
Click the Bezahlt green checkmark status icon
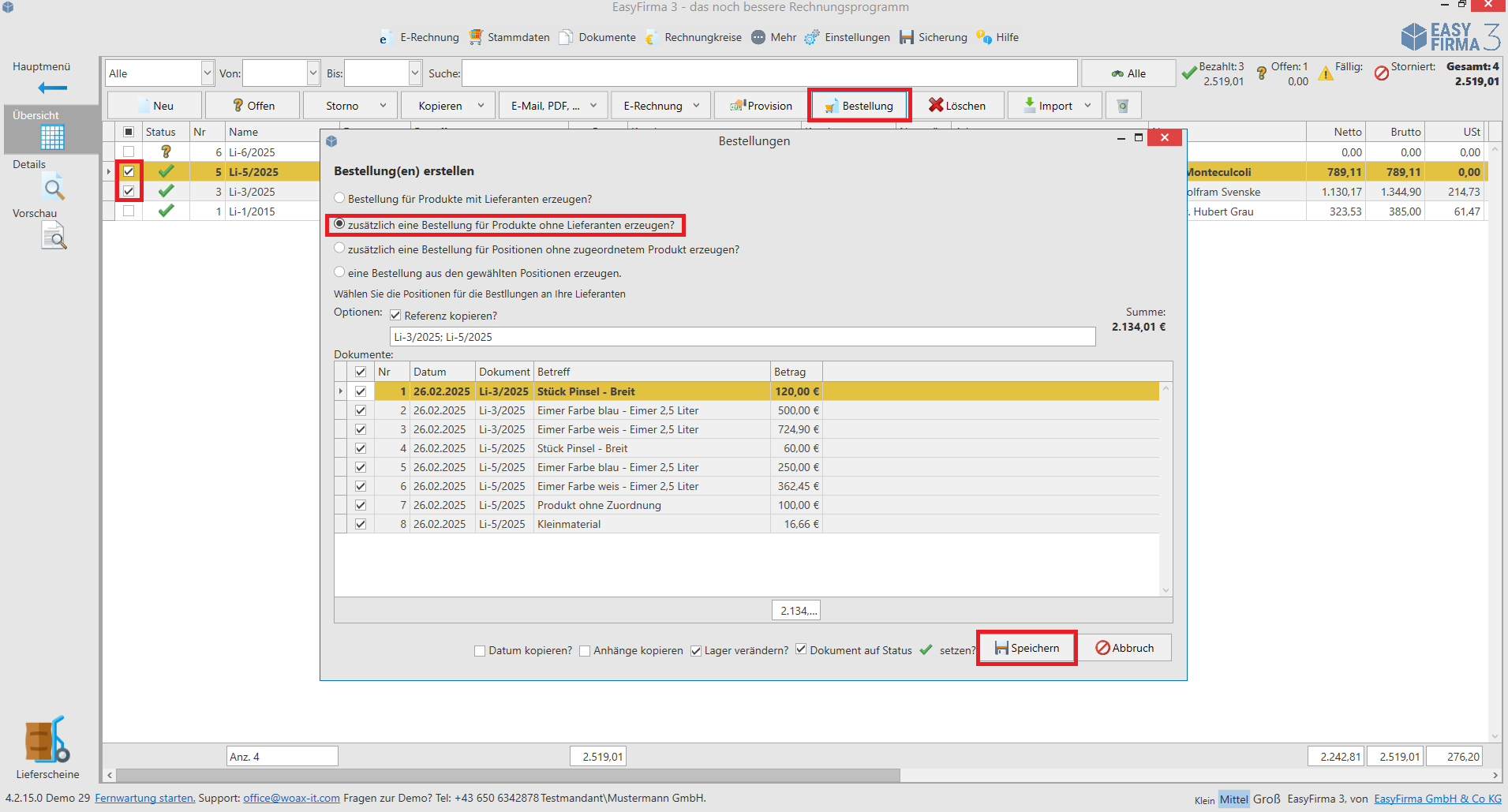(1188, 73)
